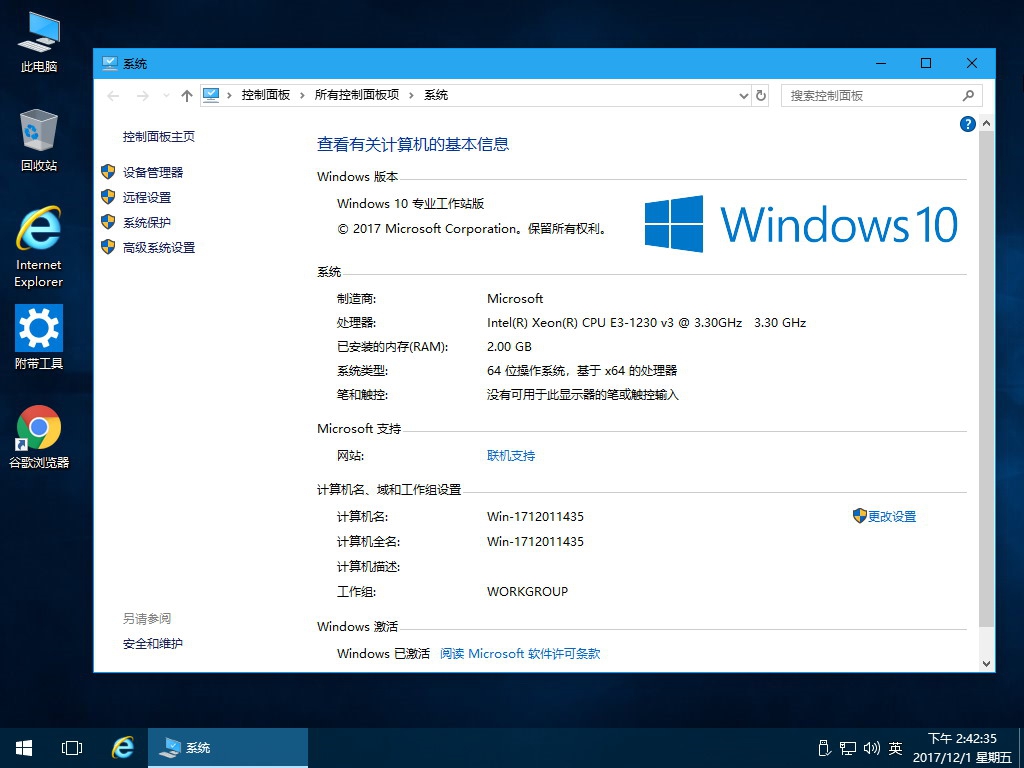Select WORKGROUP workgroup value
Viewport: 1024px width, 768px height.
click(528, 592)
